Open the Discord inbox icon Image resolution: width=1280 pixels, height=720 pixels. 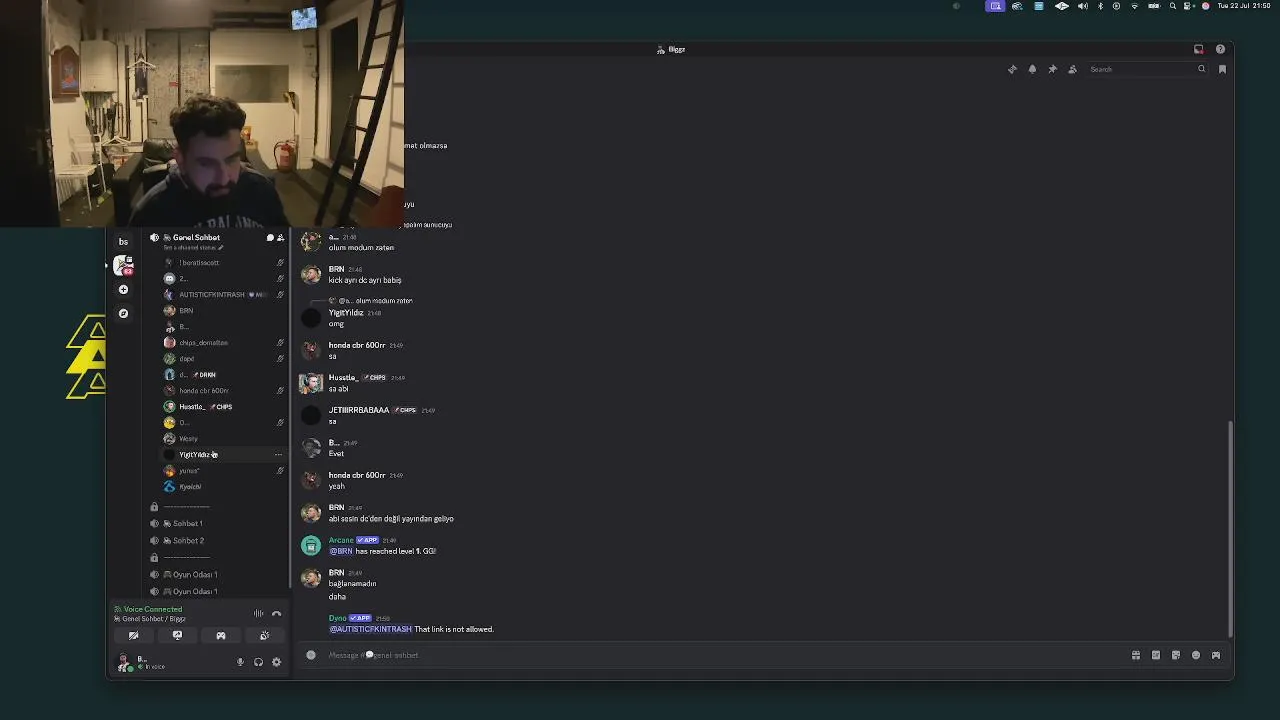coord(1198,49)
